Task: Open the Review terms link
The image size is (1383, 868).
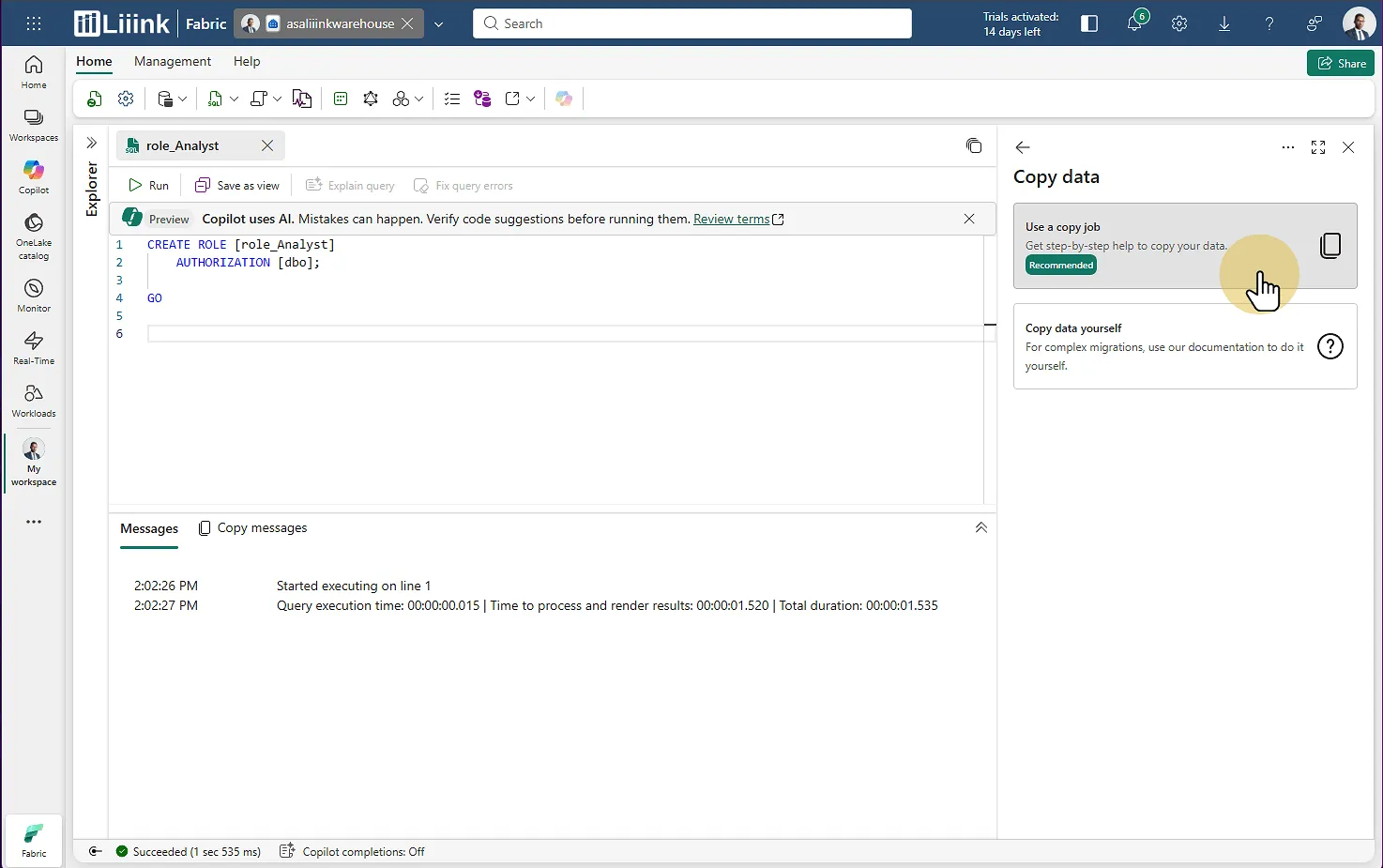Action: pyautogui.click(x=731, y=219)
